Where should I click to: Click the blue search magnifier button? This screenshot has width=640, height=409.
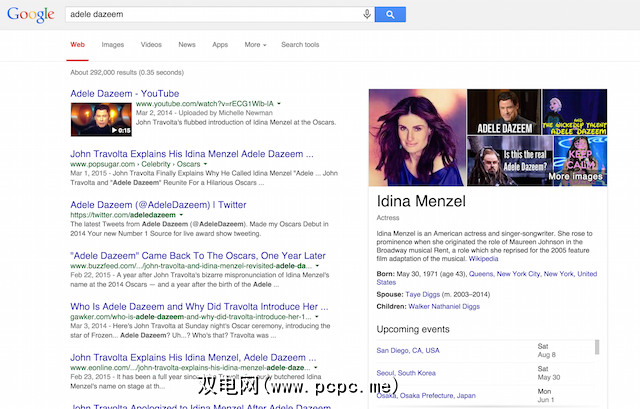pos(390,14)
